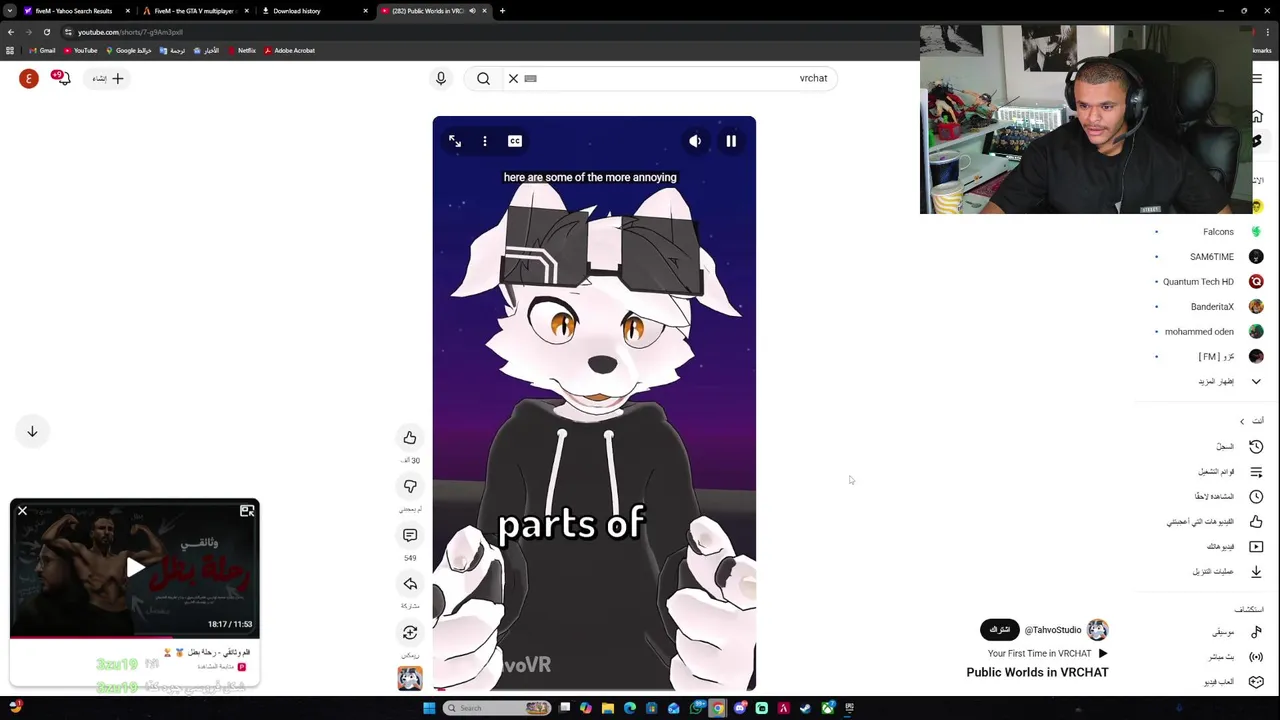Open File Explorer from the taskbar
Image resolution: width=1280 pixels, height=720 pixels.
click(x=608, y=708)
